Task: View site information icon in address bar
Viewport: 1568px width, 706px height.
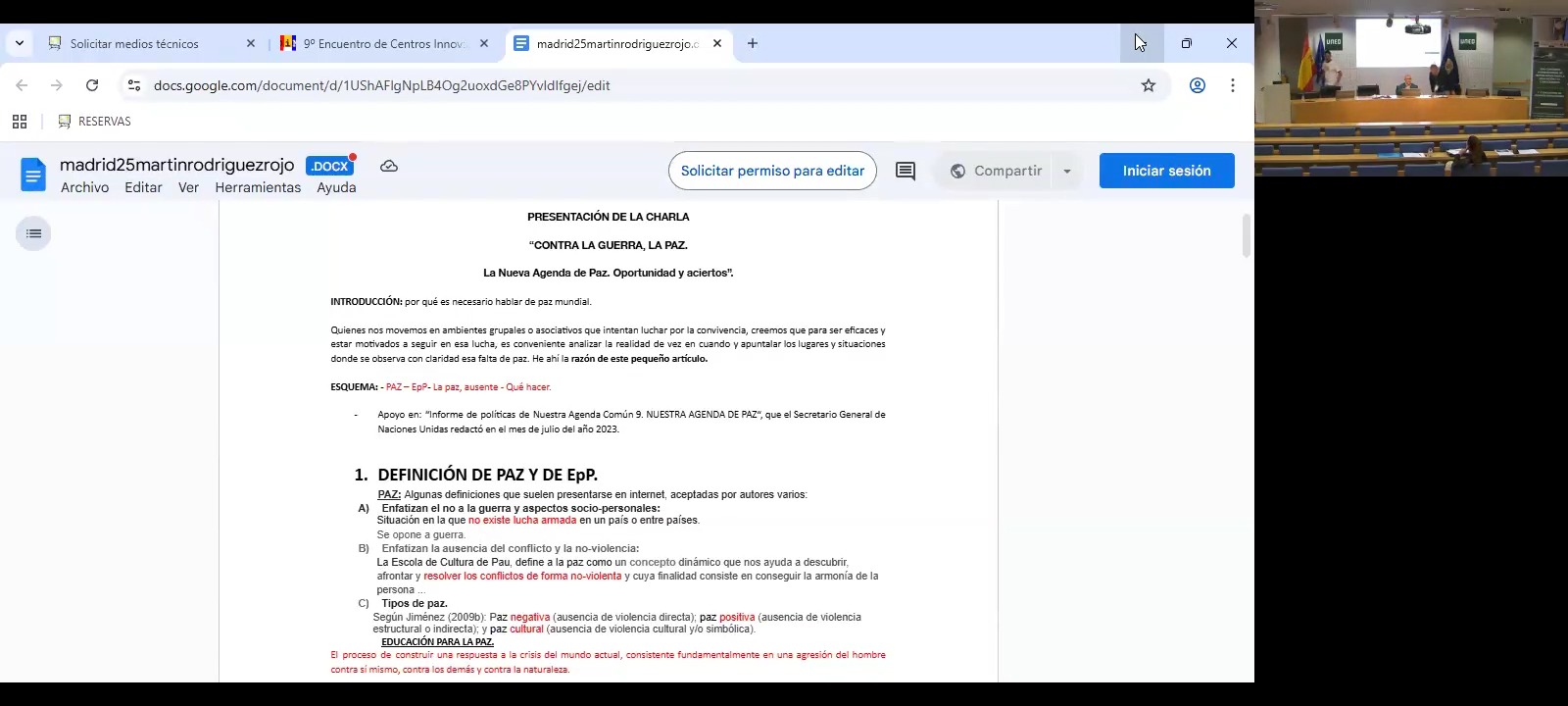Action: (x=134, y=85)
